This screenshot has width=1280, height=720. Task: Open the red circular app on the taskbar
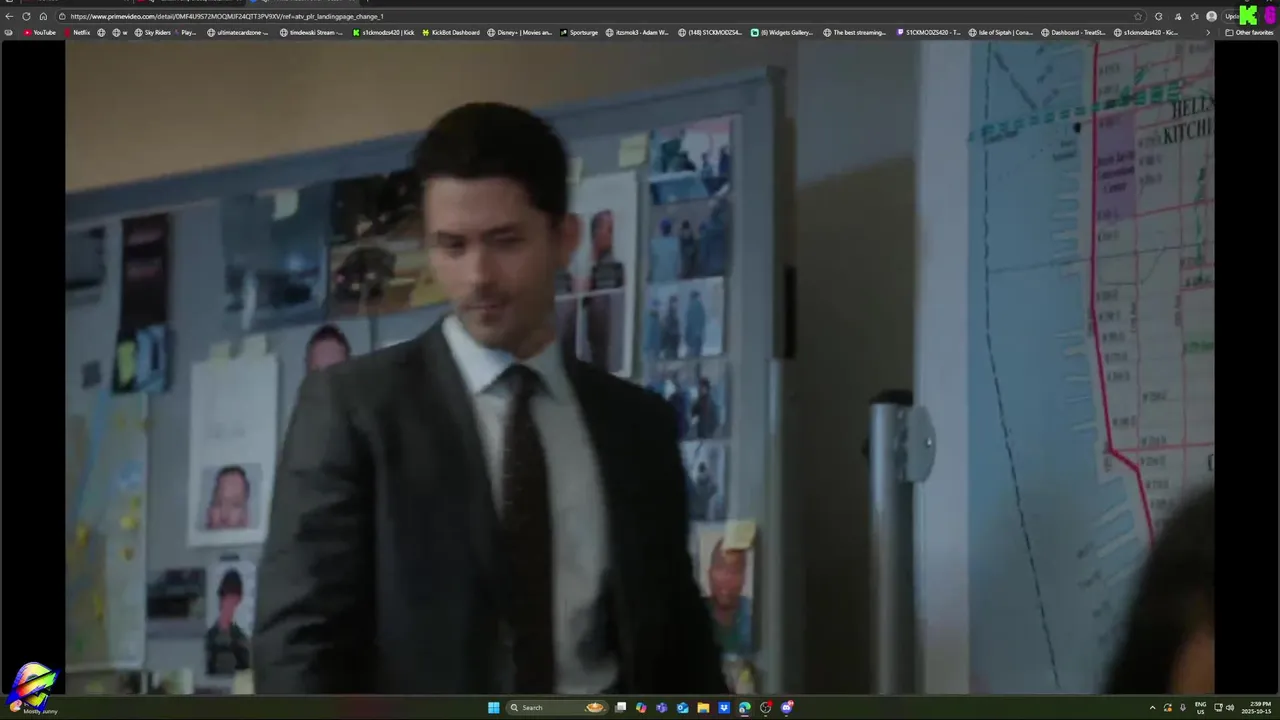pos(766,707)
